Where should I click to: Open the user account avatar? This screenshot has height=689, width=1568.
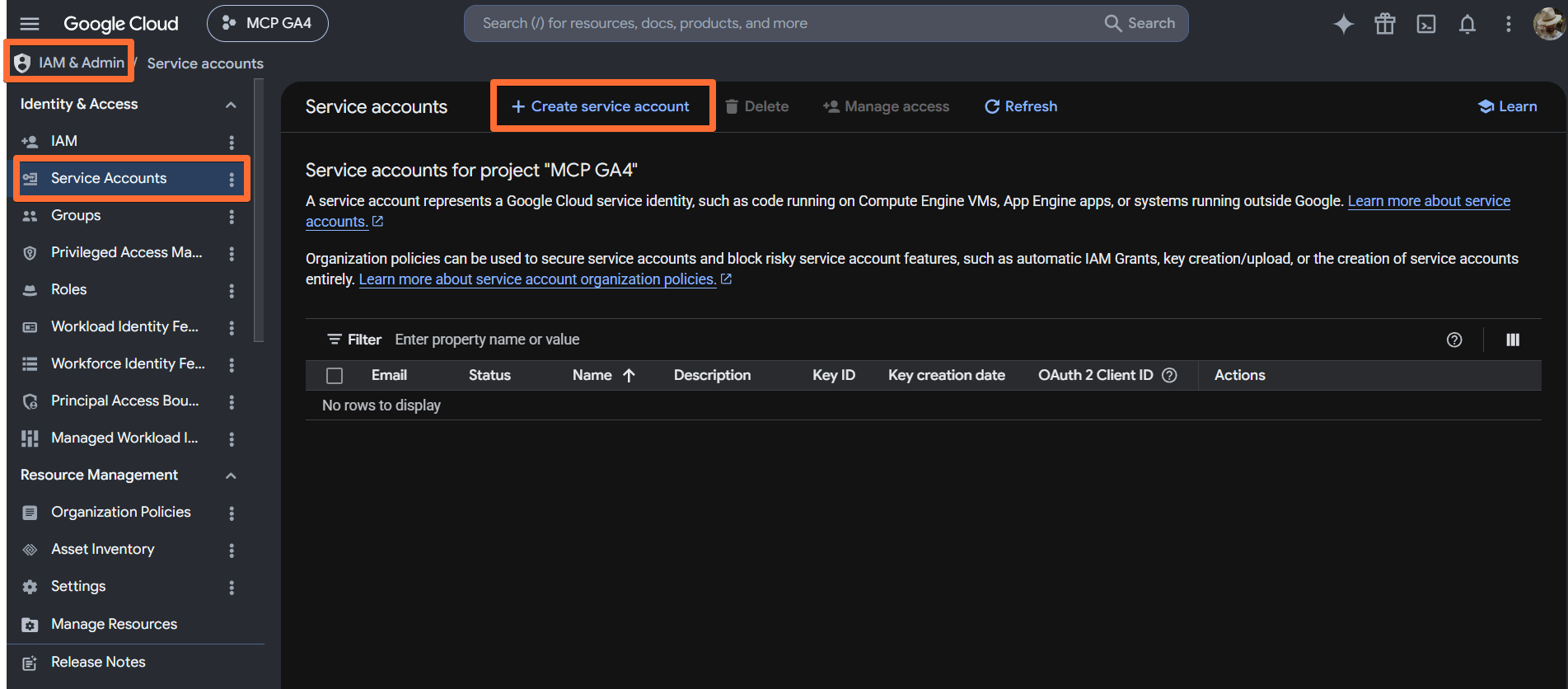coord(1549,23)
